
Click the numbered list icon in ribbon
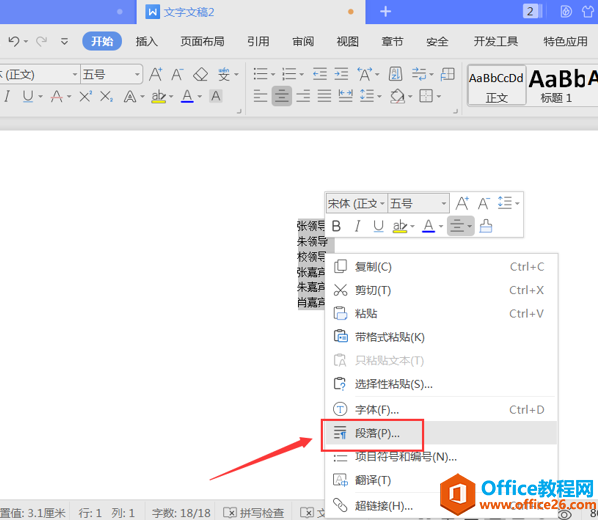tap(289, 73)
